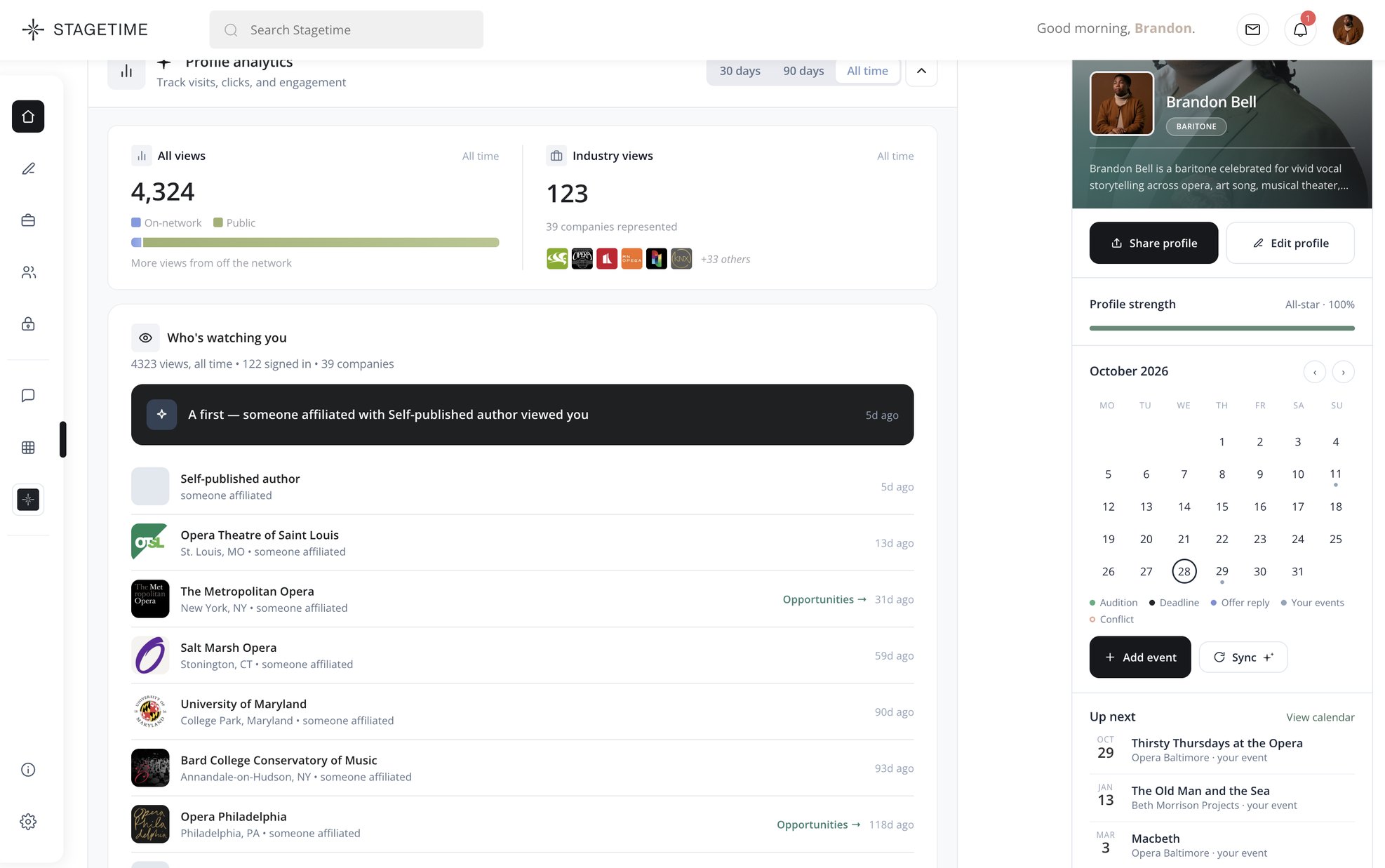Click the eye icon beside Who's watching you
The height and width of the screenshot is (868, 1385).
(145, 338)
